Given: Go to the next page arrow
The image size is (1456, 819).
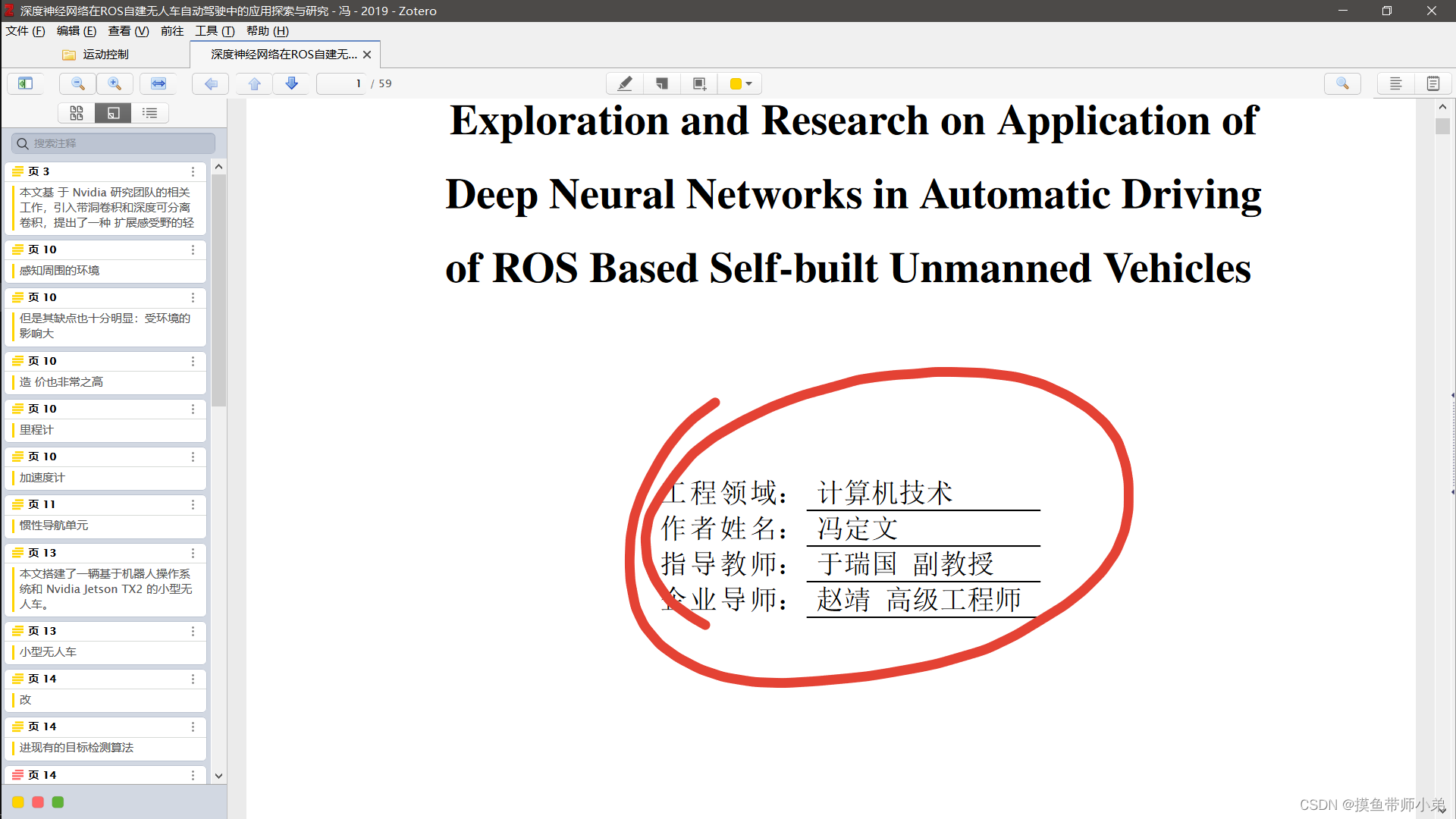Looking at the screenshot, I should 291,83.
